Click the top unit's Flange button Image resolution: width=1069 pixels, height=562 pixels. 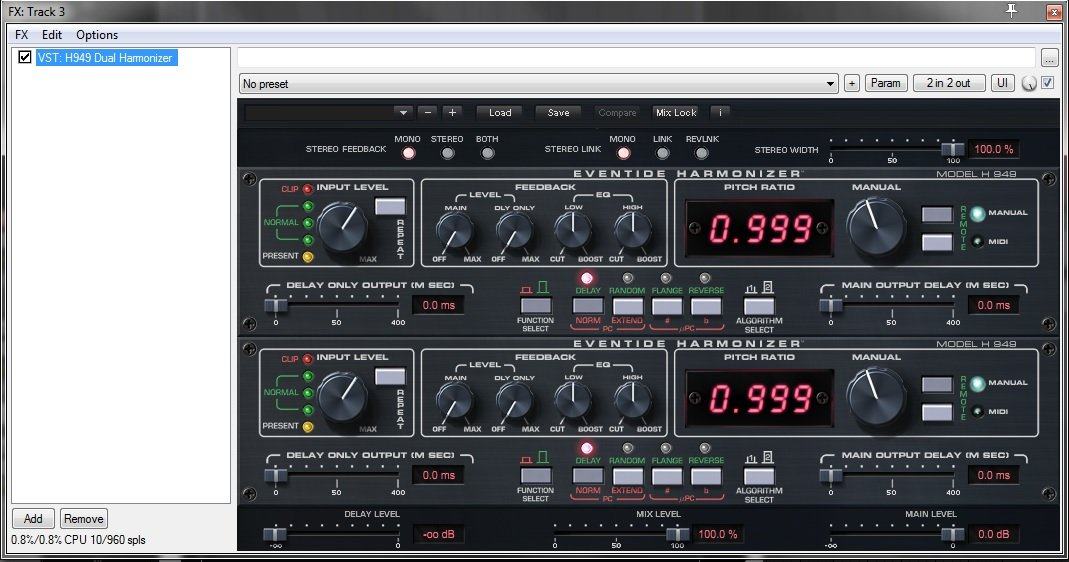(x=666, y=306)
